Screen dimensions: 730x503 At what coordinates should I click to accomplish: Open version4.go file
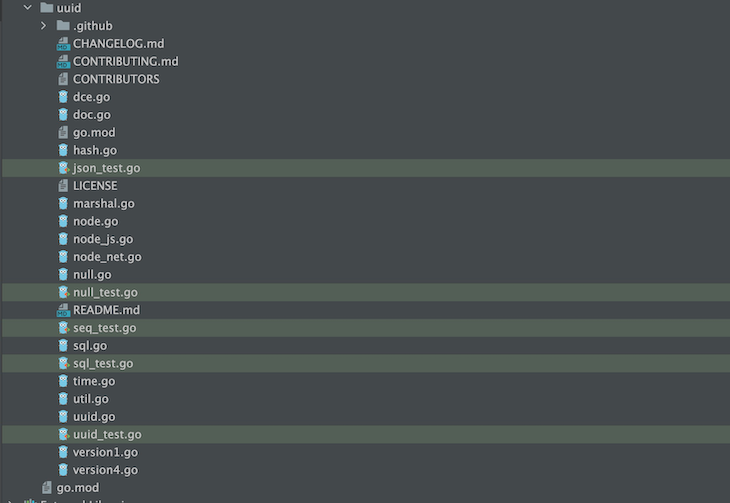[x=105, y=470]
